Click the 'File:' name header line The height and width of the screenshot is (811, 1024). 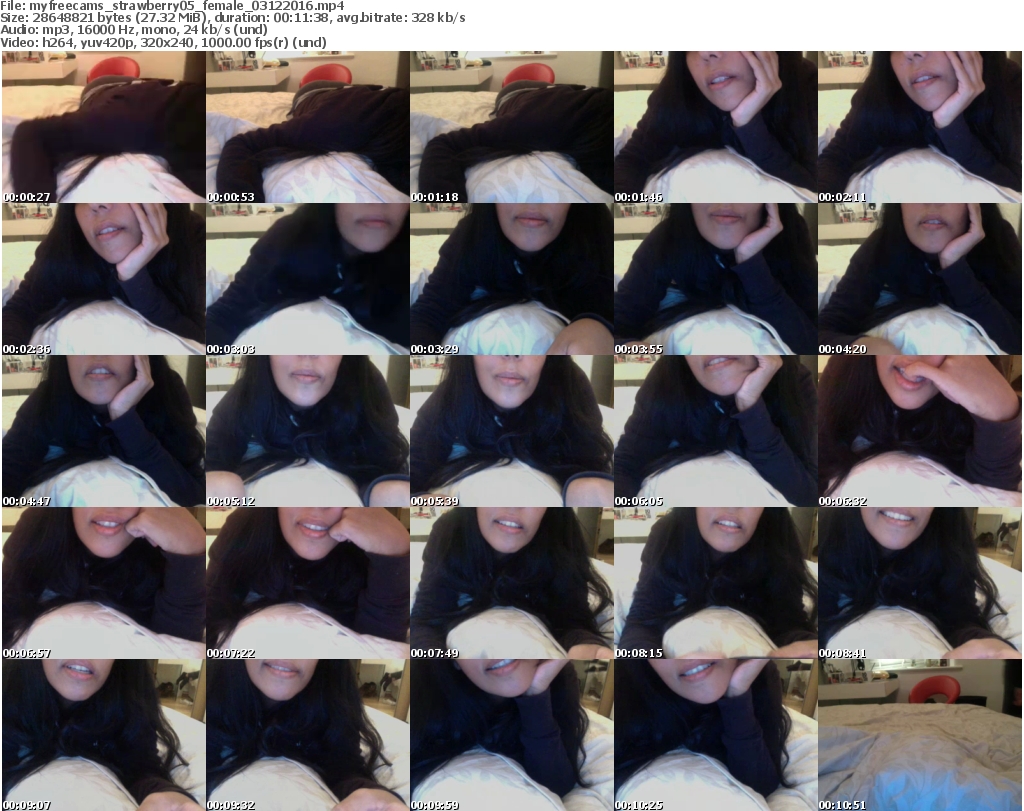coord(172,6)
